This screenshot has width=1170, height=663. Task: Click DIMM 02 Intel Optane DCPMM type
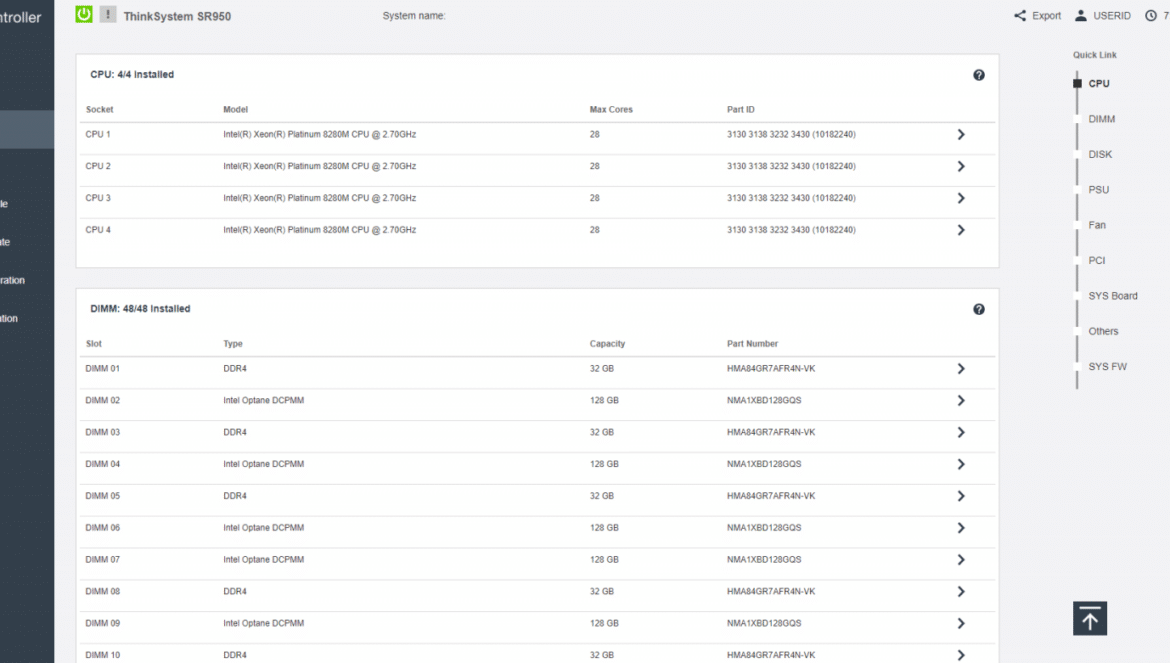click(x=263, y=400)
